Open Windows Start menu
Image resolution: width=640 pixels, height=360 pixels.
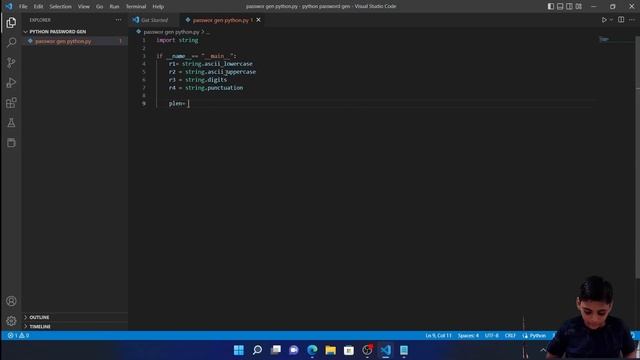239,350
